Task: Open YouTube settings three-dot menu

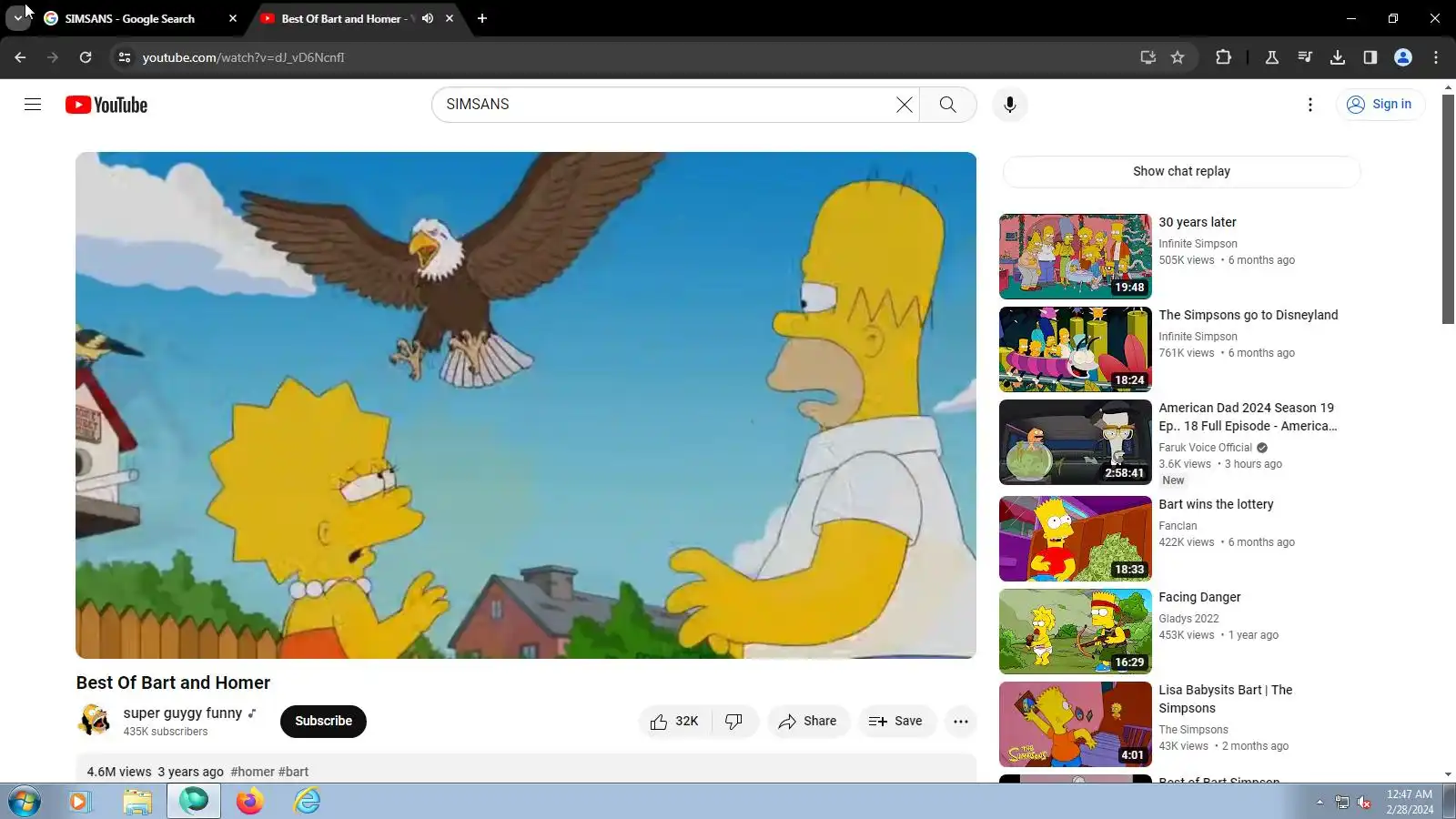Action: click(x=1309, y=105)
